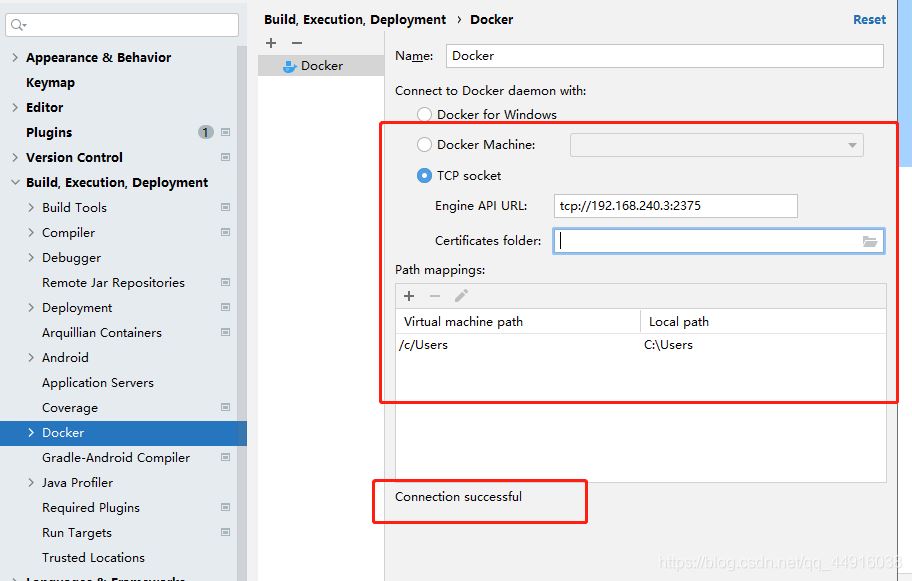Collapse the Build, Execution, Deployment section
Screen dimensions: 912x581
(15, 183)
